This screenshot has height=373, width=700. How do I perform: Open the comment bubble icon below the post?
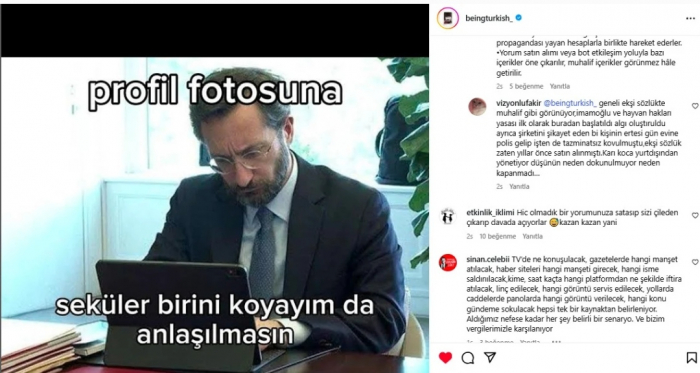click(467, 357)
